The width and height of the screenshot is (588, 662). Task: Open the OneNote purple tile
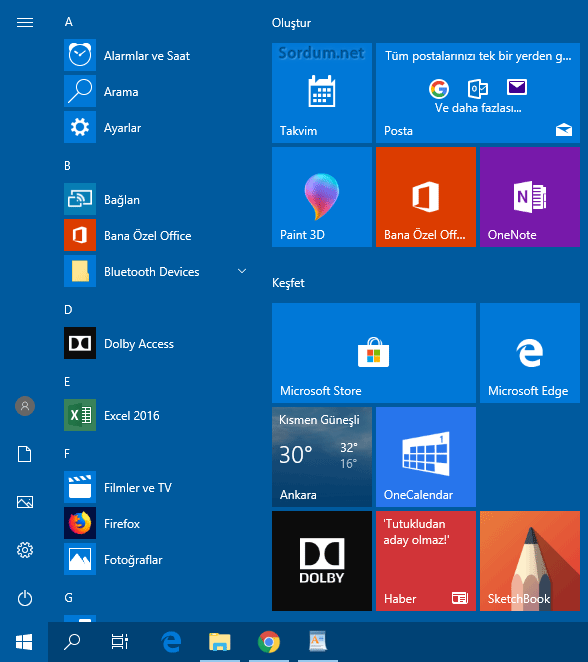coord(530,197)
